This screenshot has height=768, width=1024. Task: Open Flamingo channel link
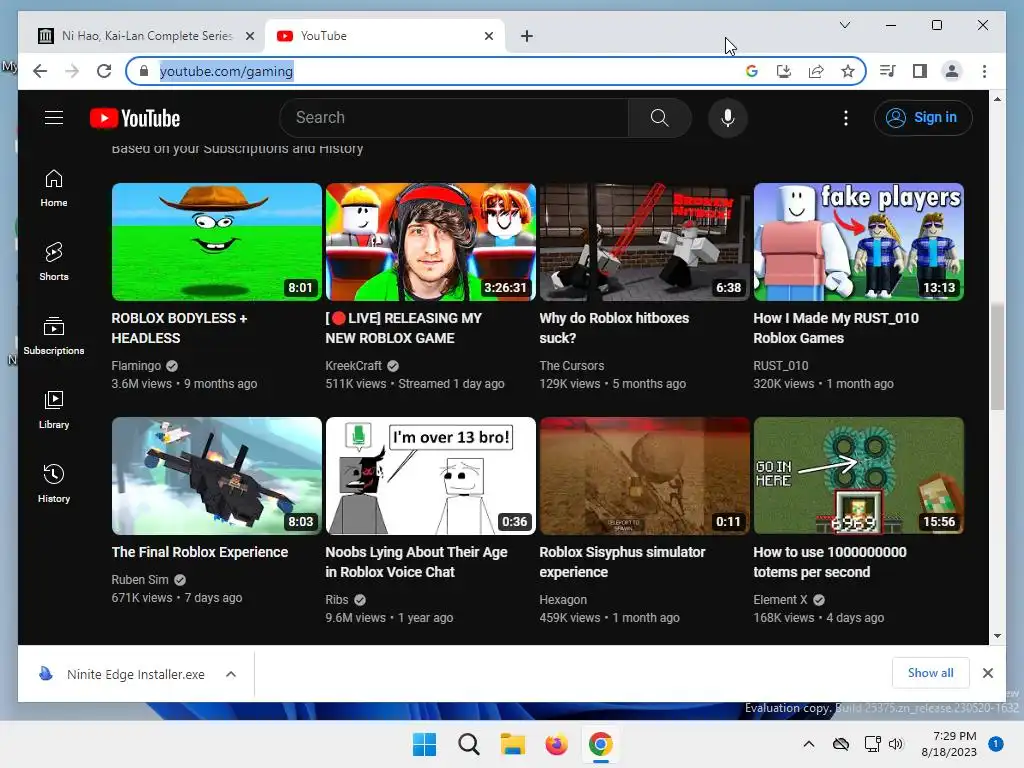click(x=136, y=366)
